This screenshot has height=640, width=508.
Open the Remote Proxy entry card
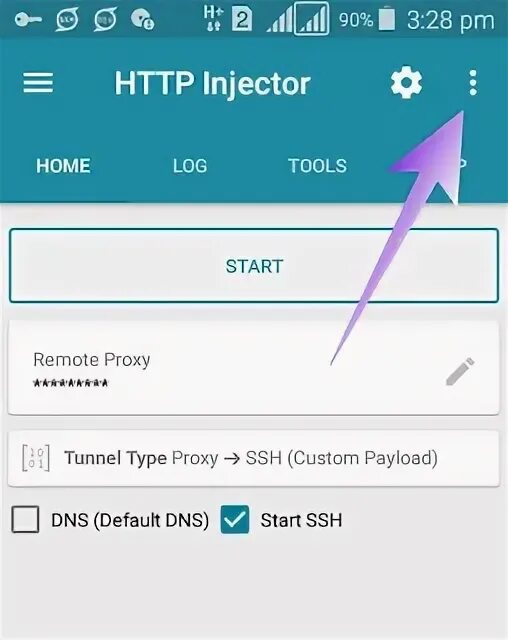point(253,367)
